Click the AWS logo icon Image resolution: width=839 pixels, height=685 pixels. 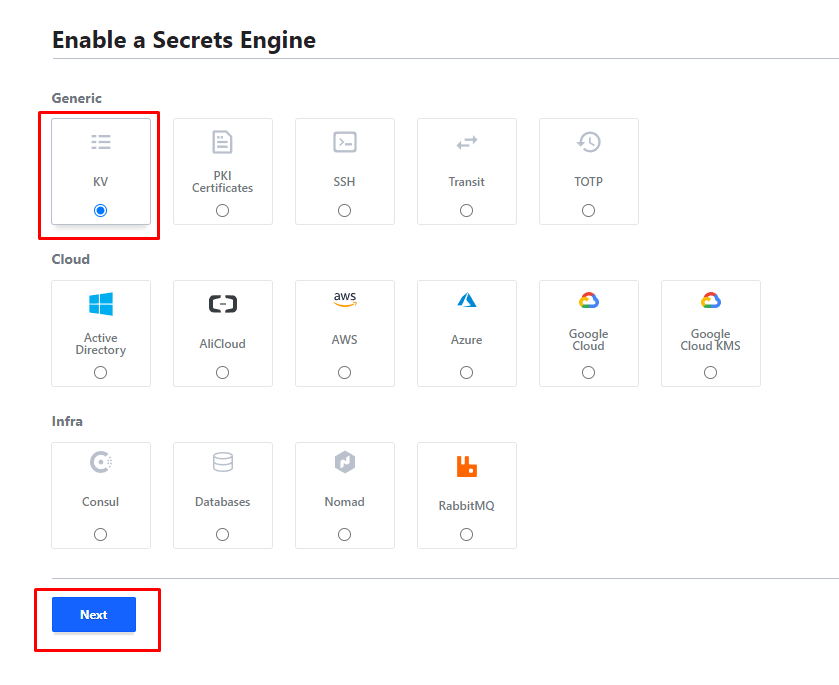coord(344,300)
